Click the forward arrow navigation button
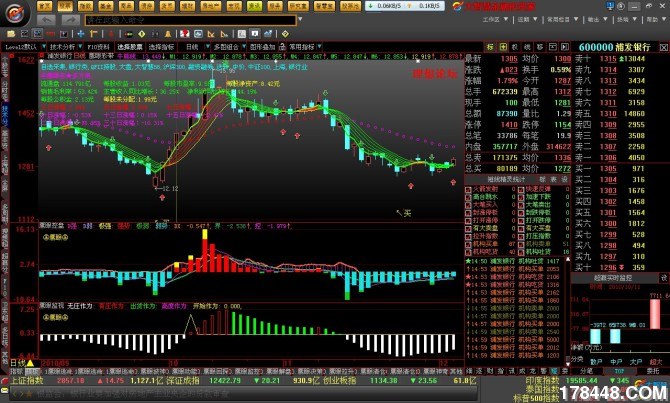Image resolution: width=670 pixels, height=403 pixels. click(x=71, y=20)
